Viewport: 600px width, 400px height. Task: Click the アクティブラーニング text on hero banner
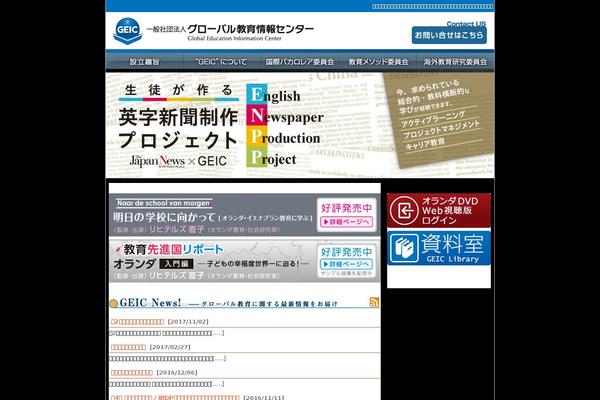coord(433,119)
